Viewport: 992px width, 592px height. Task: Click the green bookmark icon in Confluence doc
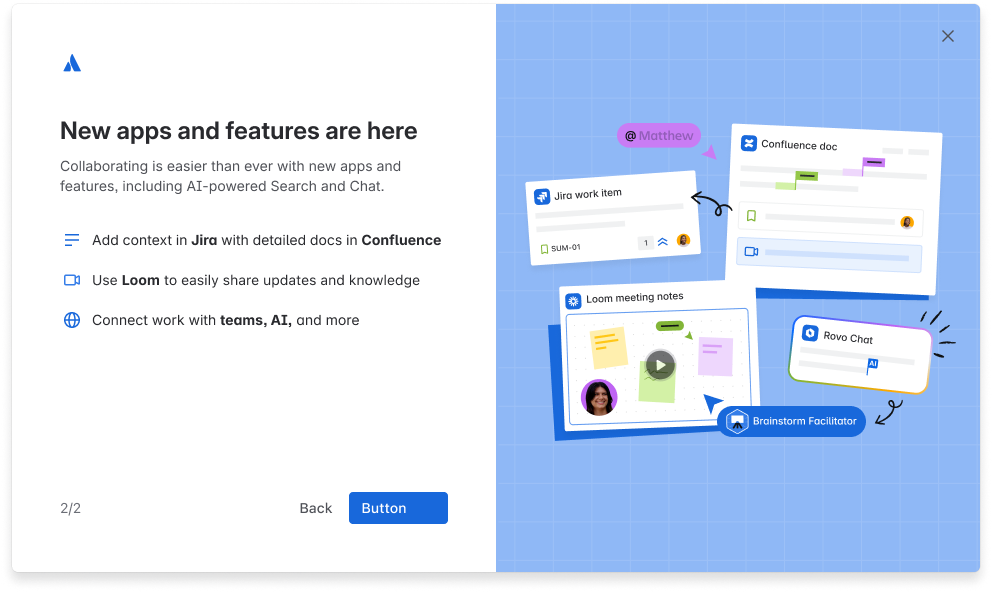[x=751, y=216]
